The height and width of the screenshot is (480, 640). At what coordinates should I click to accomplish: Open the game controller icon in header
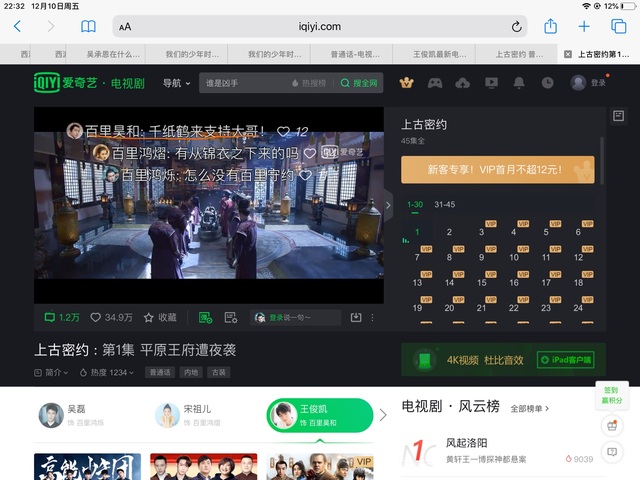(434, 83)
